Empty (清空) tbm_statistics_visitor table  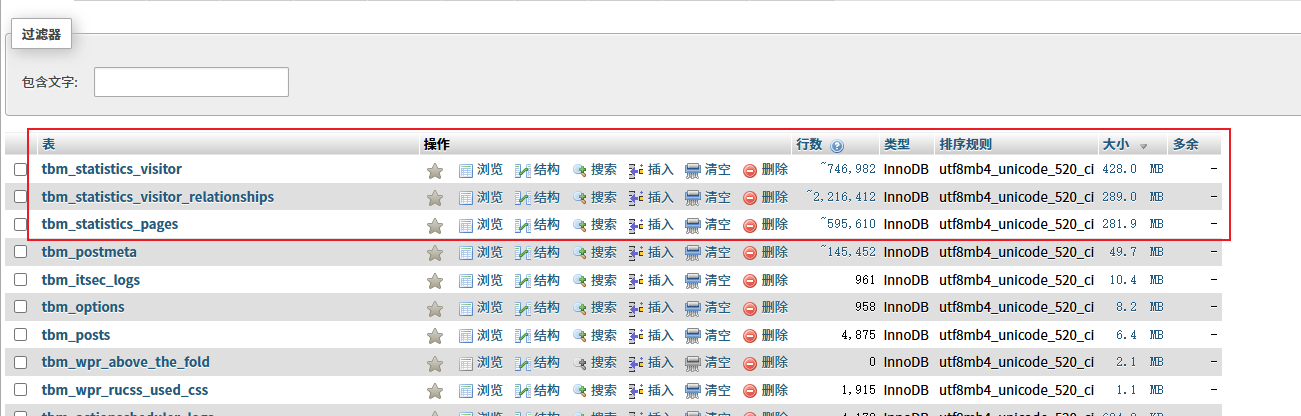(708, 170)
